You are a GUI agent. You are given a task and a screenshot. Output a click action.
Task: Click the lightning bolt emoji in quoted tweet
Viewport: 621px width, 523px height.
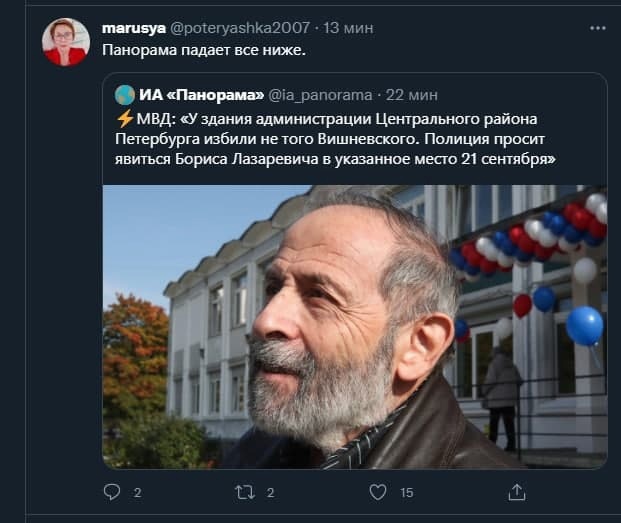click(125, 119)
